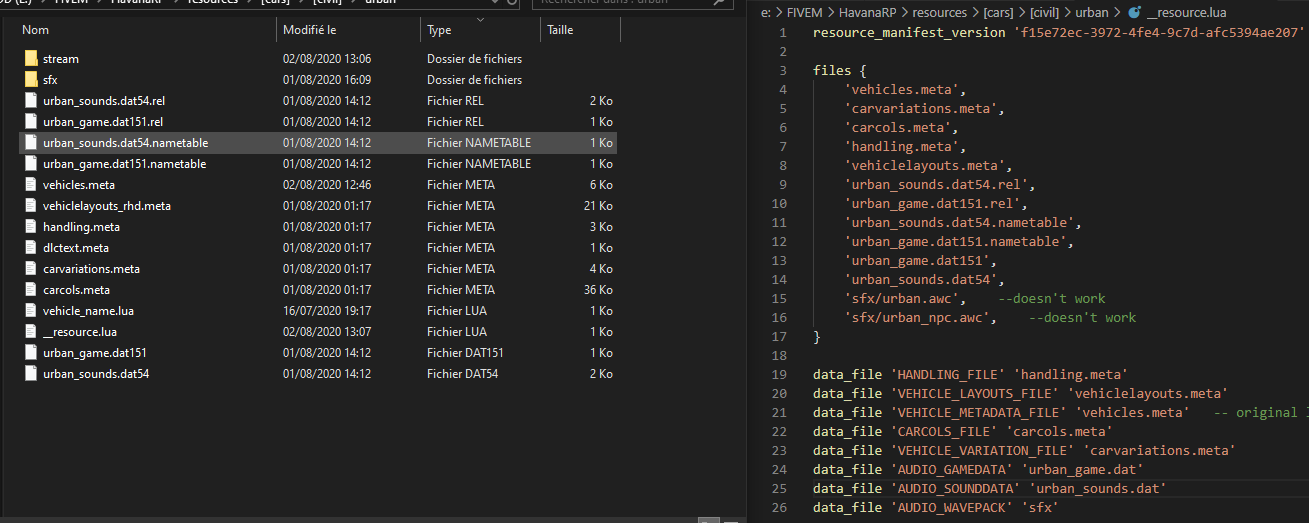Sort files by the Nom column header
1309x523 pixels.
click(x=35, y=30)
